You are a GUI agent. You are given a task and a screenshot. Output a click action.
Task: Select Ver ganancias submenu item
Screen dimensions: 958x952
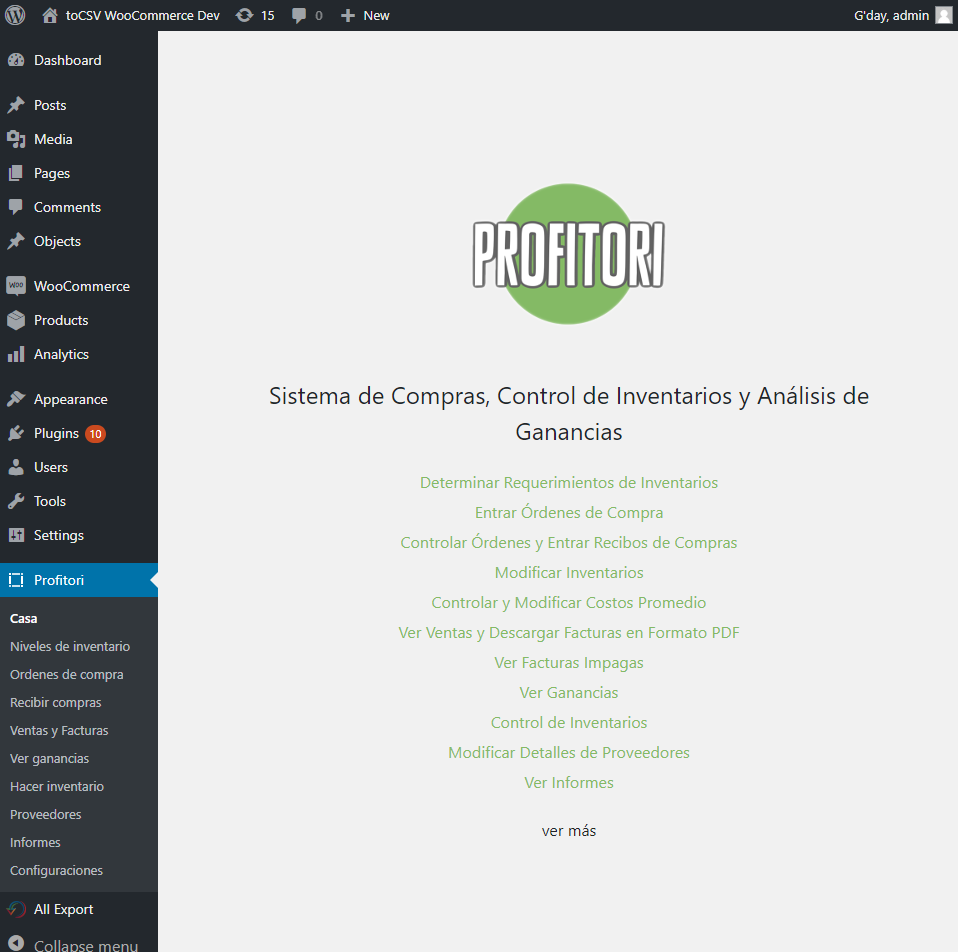49,758
